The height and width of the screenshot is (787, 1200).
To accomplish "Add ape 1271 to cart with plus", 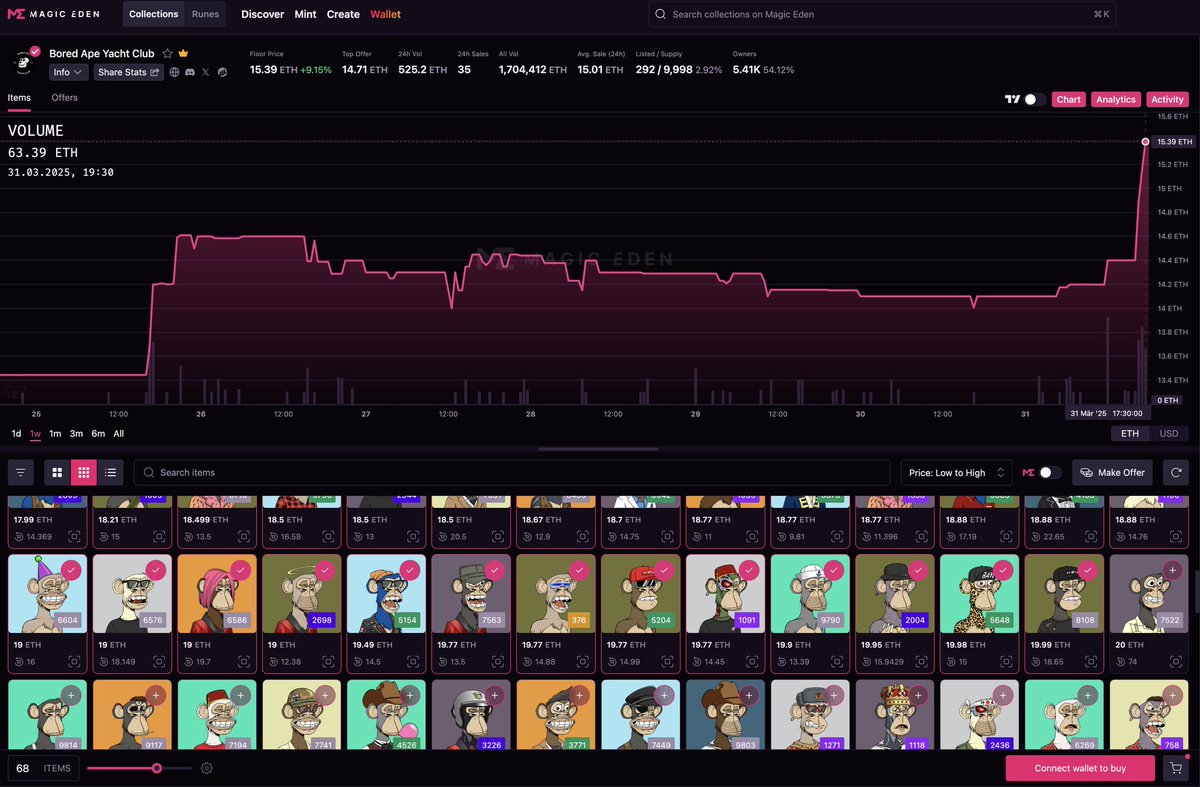I will (833, 695).
